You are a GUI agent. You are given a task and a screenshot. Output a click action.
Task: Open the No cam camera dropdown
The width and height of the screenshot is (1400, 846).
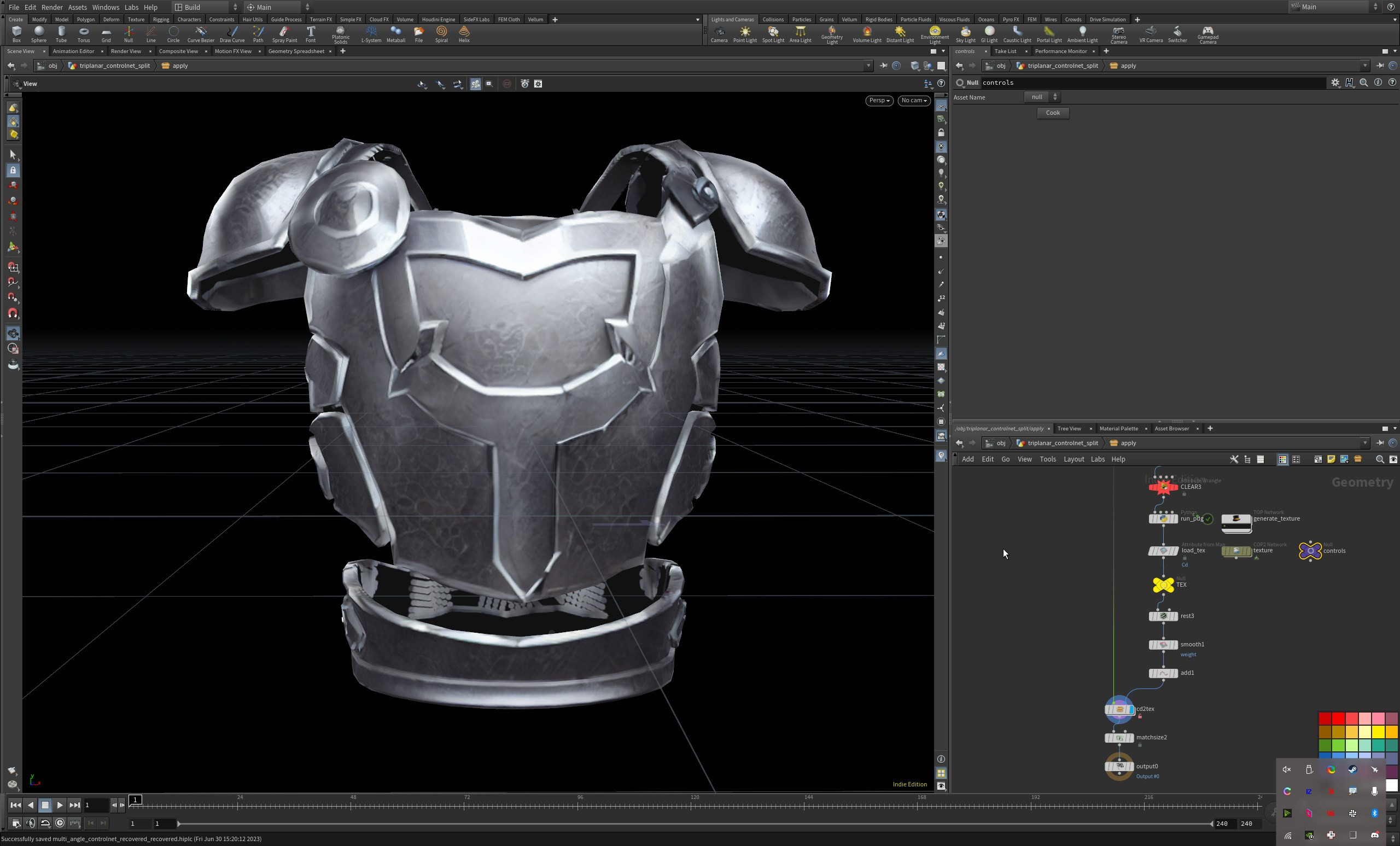coord(914,101)
